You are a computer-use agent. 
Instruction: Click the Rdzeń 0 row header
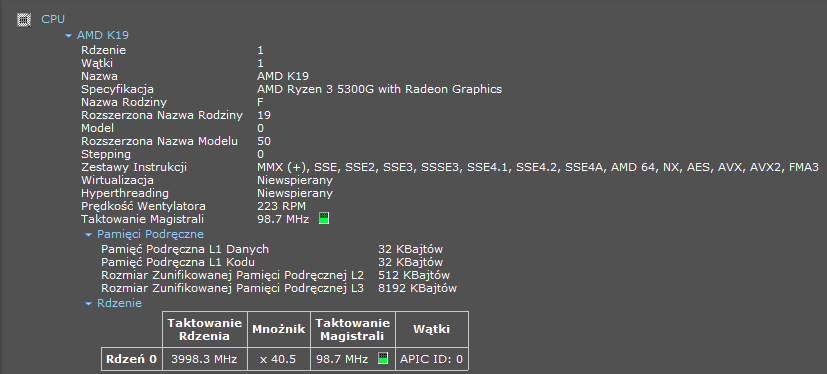point(132,359)
